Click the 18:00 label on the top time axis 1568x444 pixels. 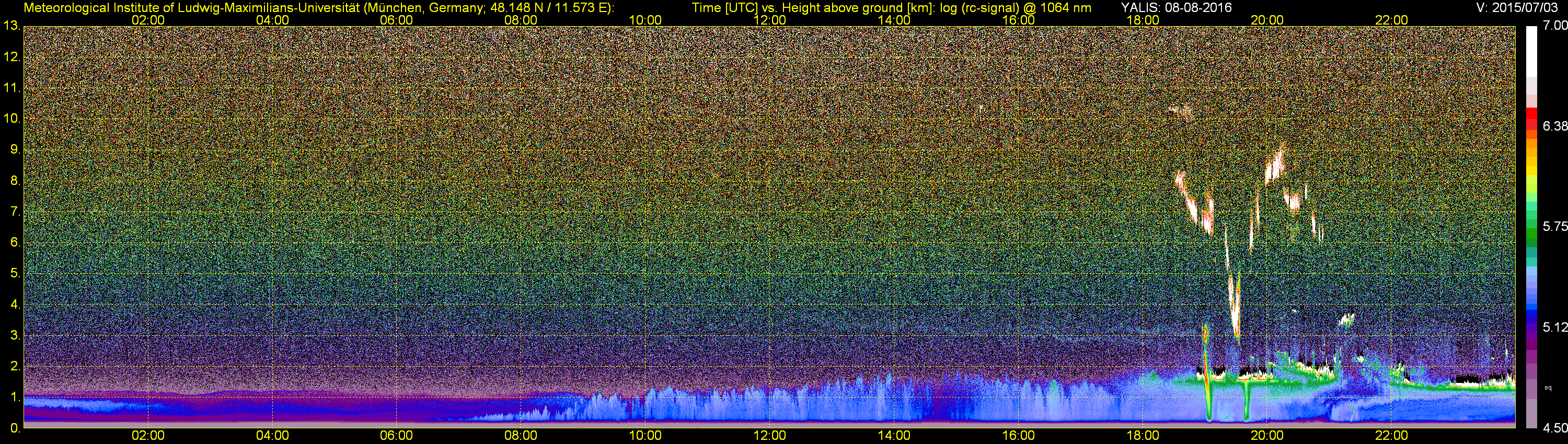click(1143, 20)
